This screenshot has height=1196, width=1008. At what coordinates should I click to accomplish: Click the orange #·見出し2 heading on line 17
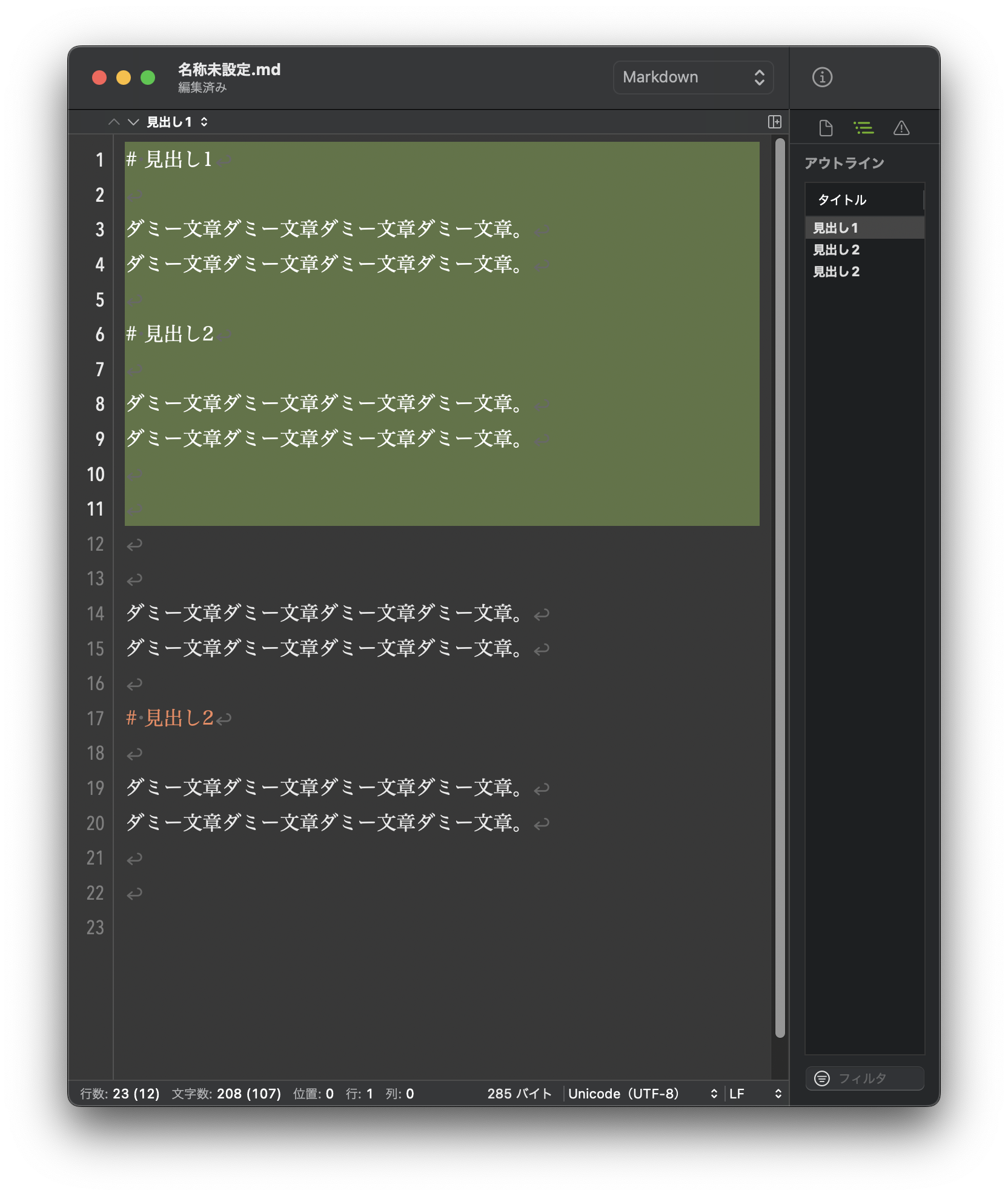170,719
